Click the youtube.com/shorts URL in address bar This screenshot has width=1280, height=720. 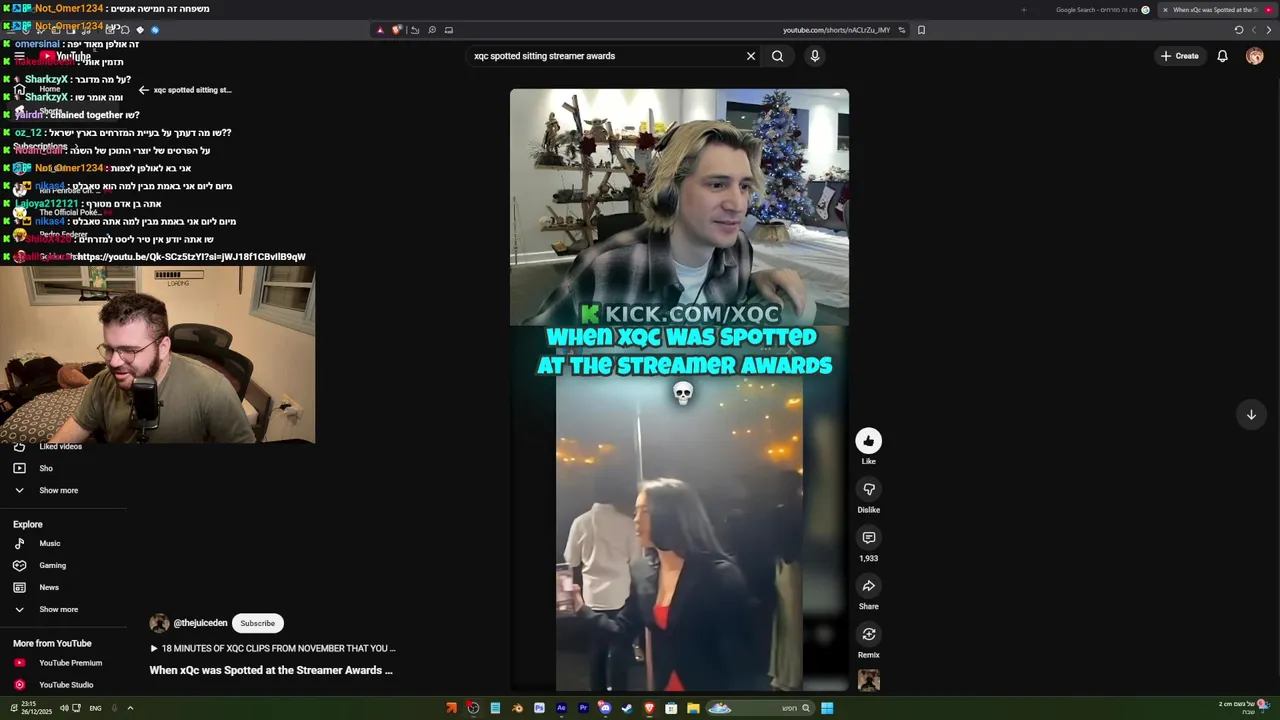[836, 30]
